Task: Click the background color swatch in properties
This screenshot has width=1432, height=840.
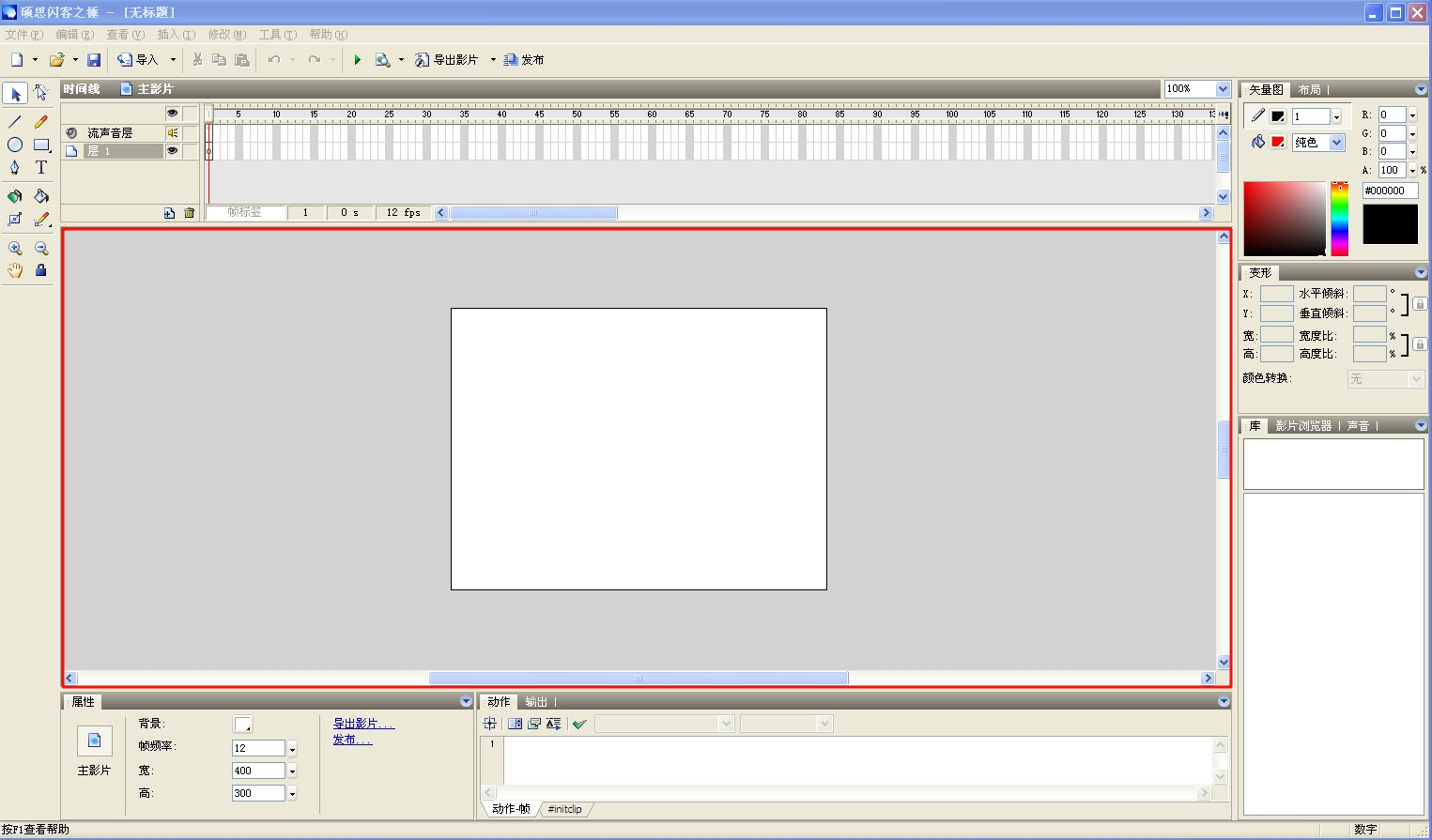Action: click(242, 725)
